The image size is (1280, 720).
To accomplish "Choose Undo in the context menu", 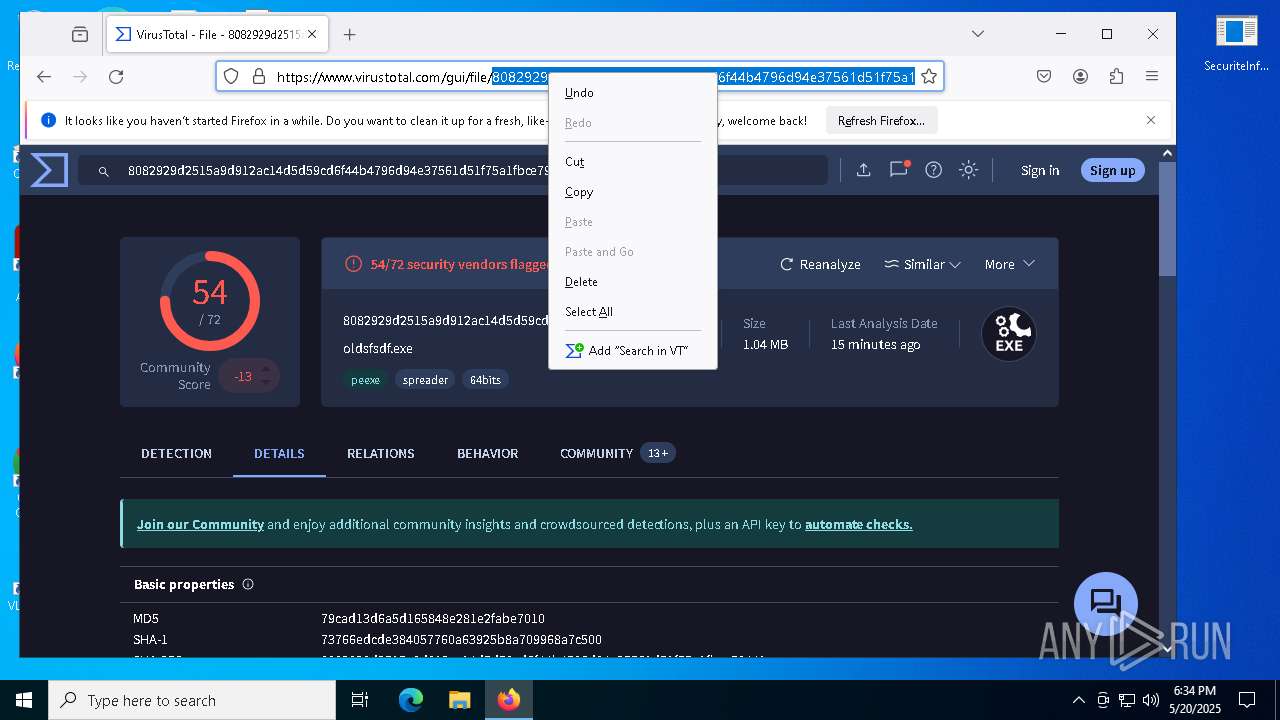I will (x=633, y=93).
